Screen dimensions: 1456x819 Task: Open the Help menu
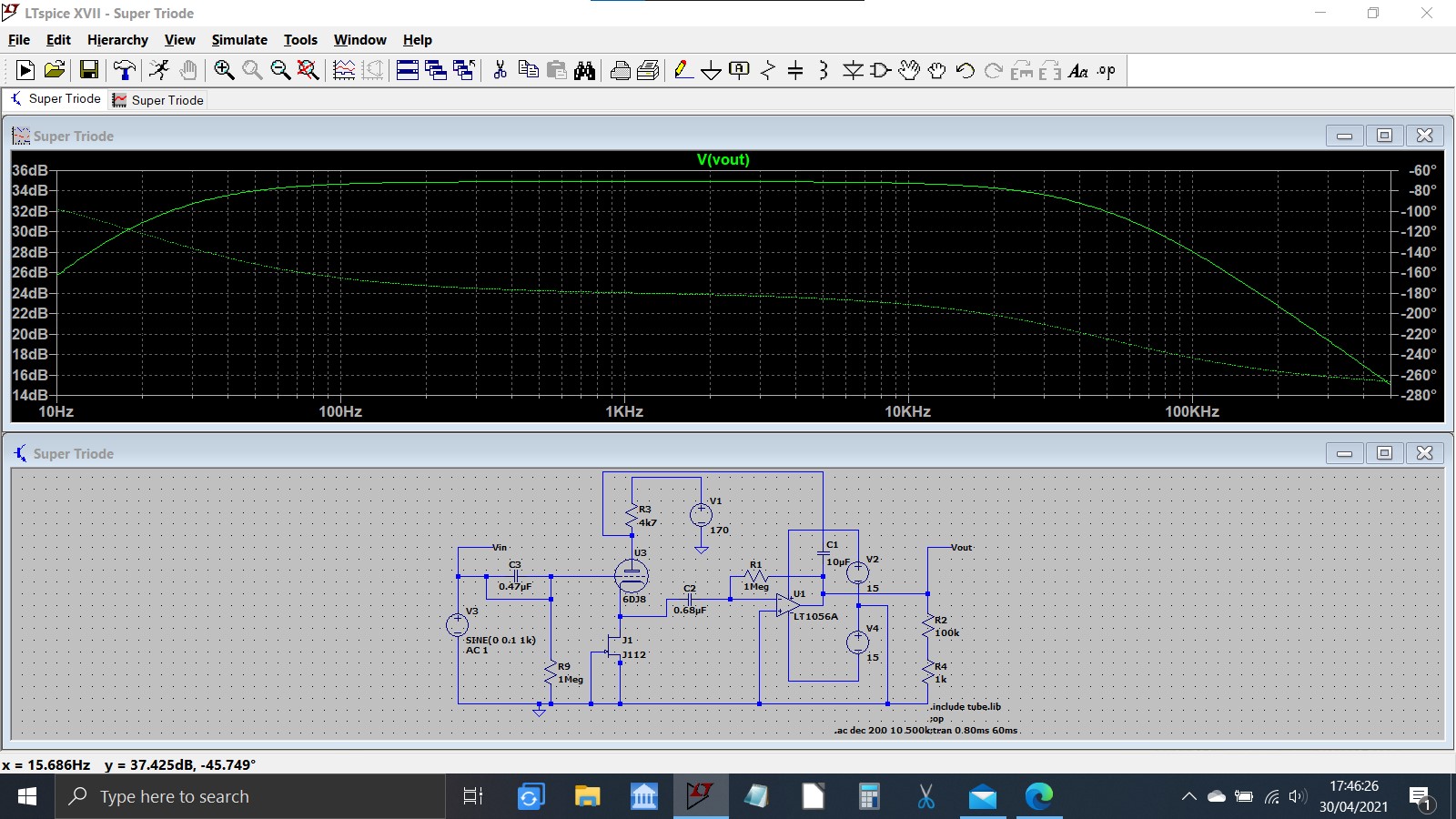click(418, 39)
